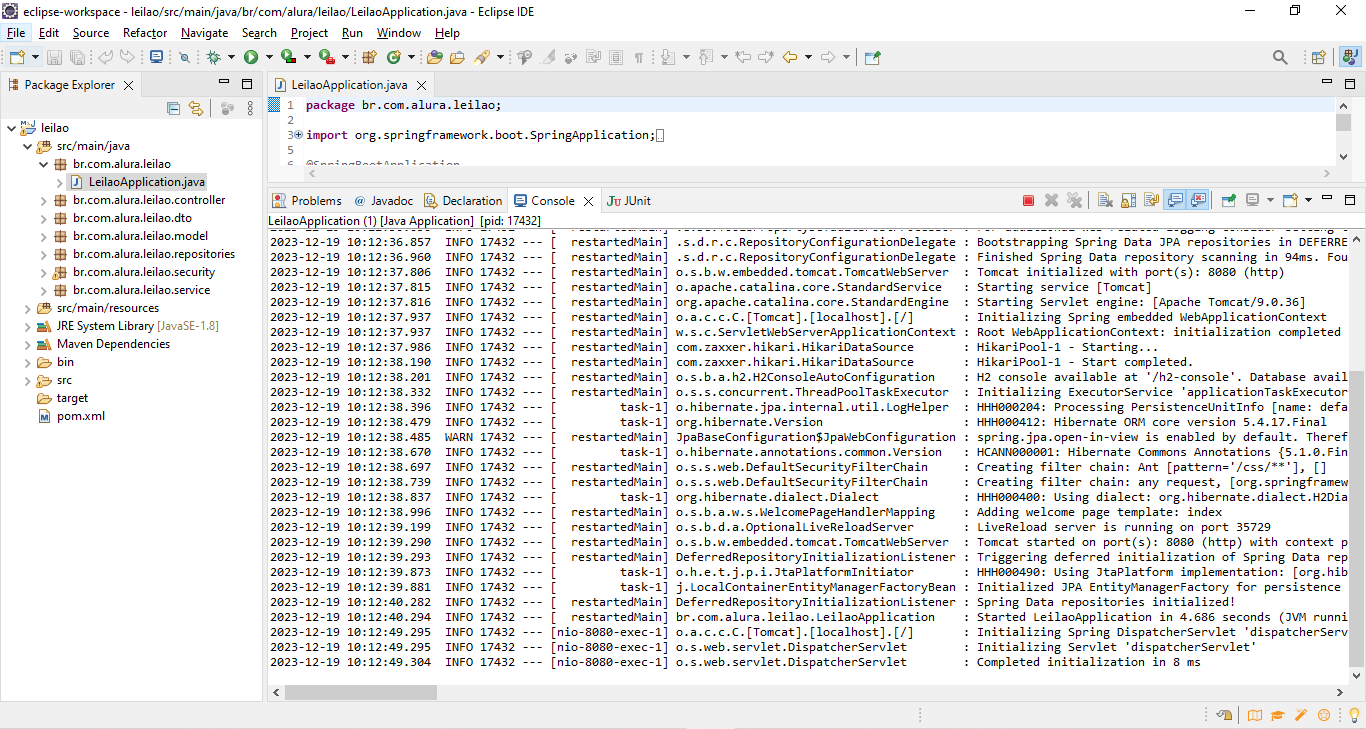Image resolution: width=1366 pixels, height=729 pixels.
Task: Switch to the JUnit tab
Action: click(x=629, y=201)
